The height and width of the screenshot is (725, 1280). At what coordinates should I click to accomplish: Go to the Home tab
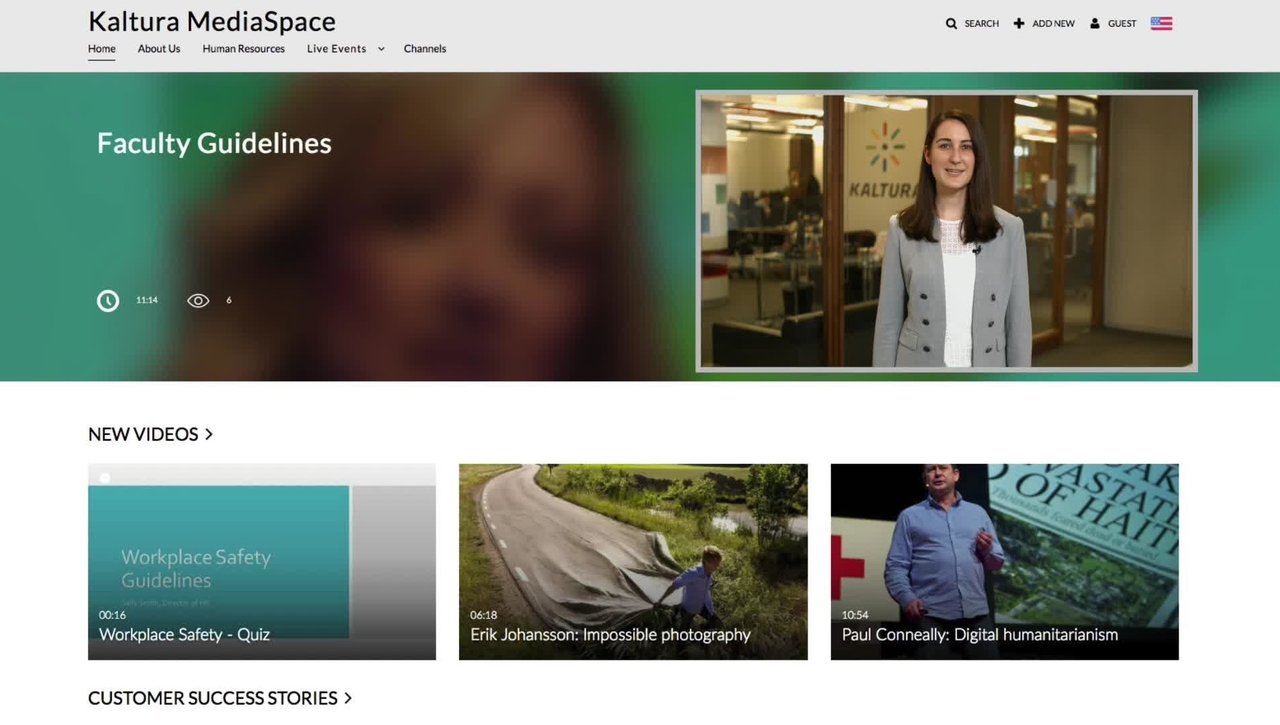coord(102,49)
